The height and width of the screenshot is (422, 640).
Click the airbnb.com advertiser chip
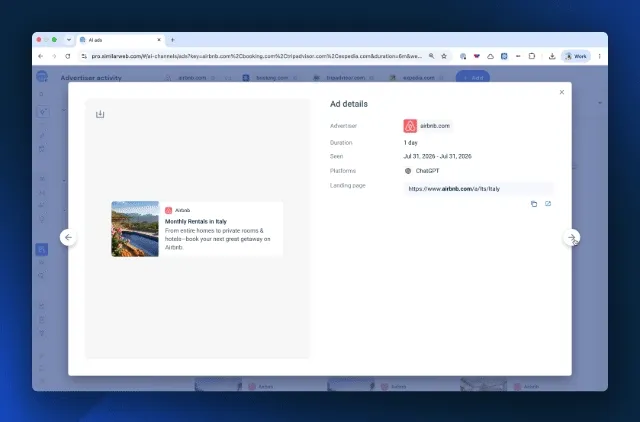427,126
